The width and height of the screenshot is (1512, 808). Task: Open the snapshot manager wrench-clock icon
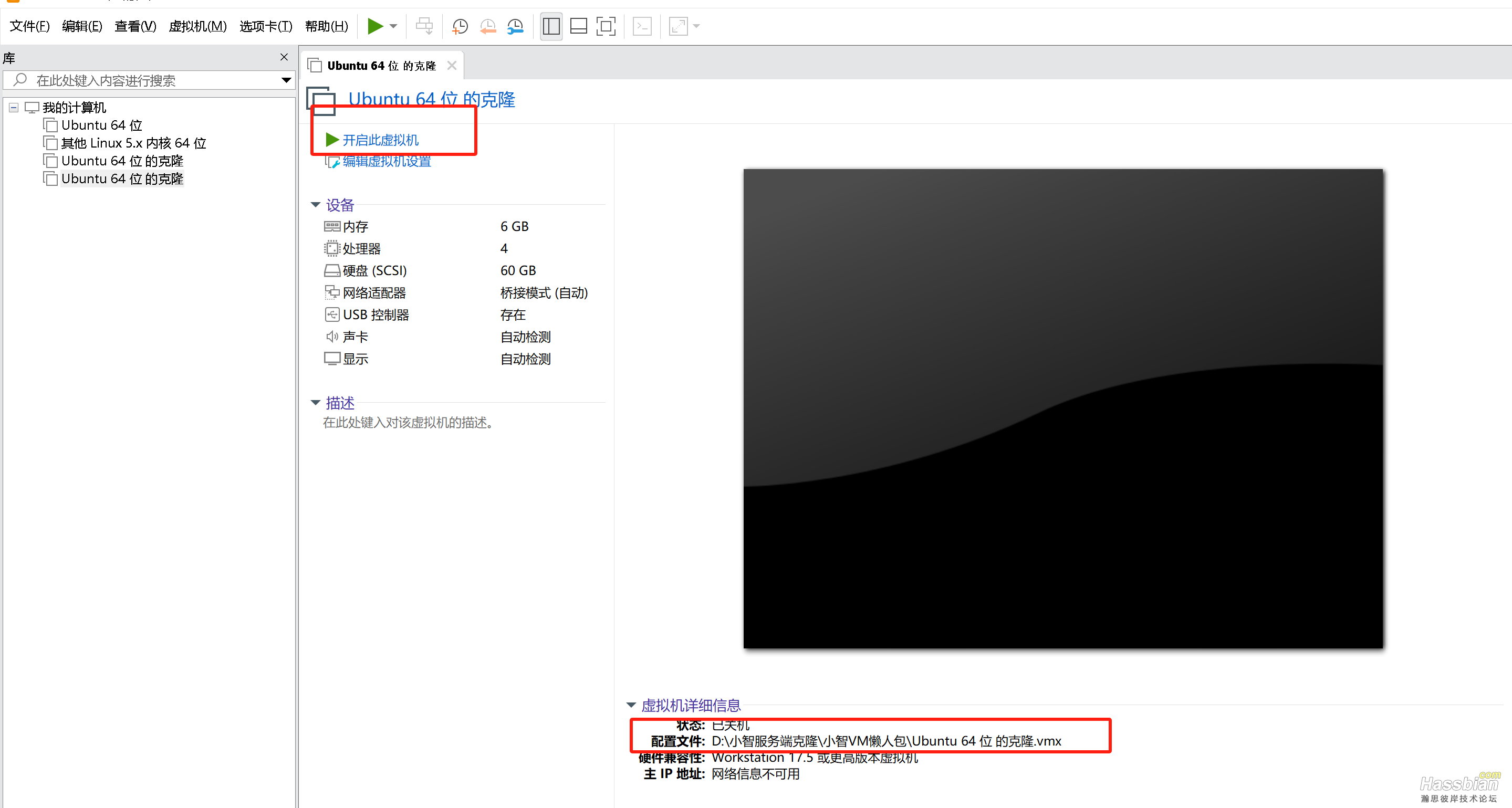tap(515, 26)
